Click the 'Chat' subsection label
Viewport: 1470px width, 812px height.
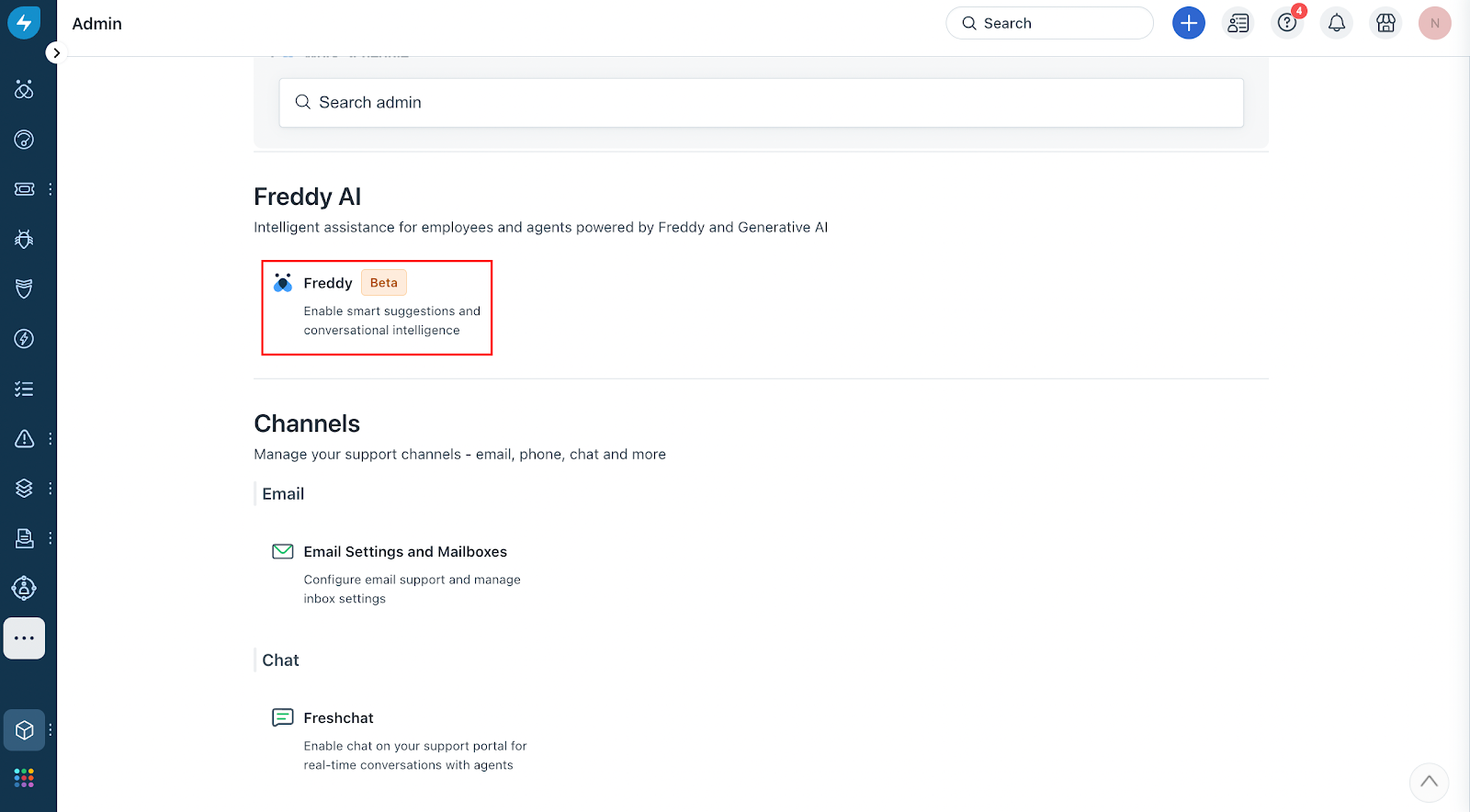click(x=280, y=660)
